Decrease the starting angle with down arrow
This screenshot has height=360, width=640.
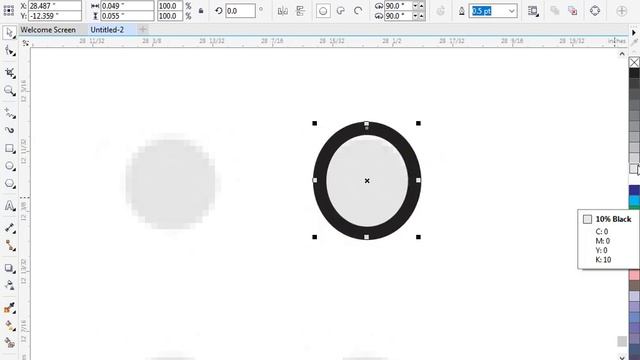click(416, 6)
